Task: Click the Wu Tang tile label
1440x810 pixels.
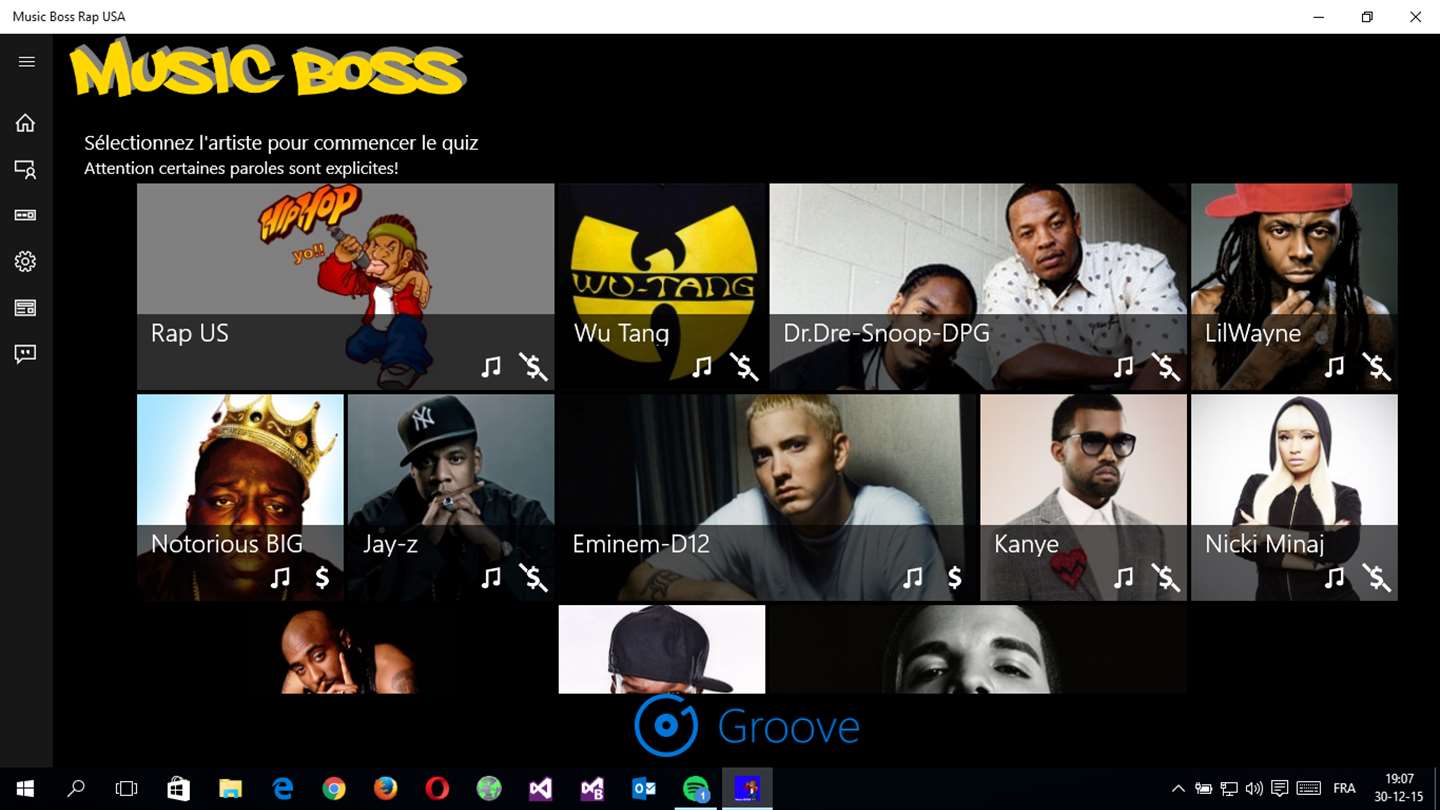Action: click(x=621, y=333)
